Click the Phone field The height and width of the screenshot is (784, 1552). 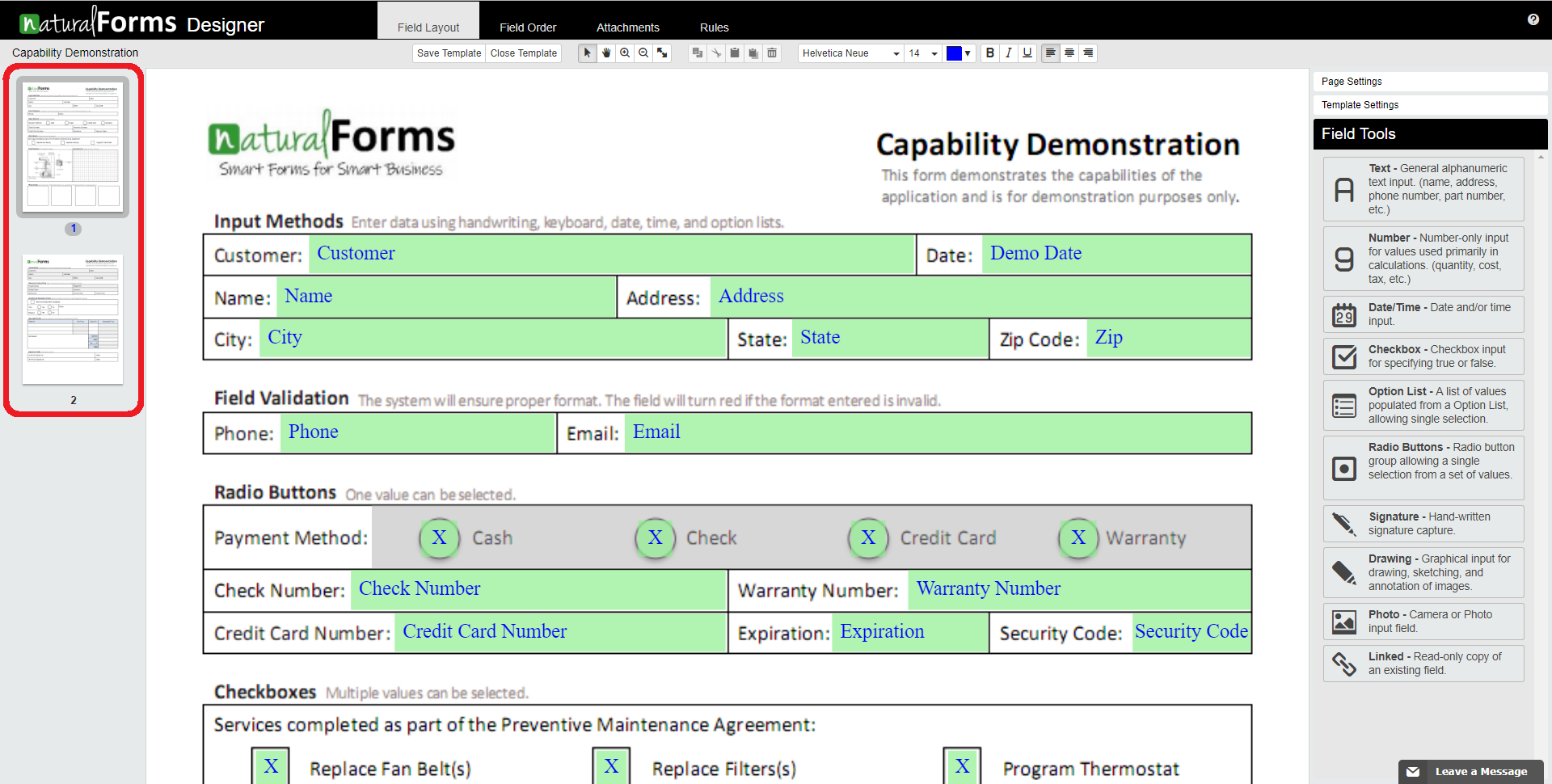[x=418, y=433]
